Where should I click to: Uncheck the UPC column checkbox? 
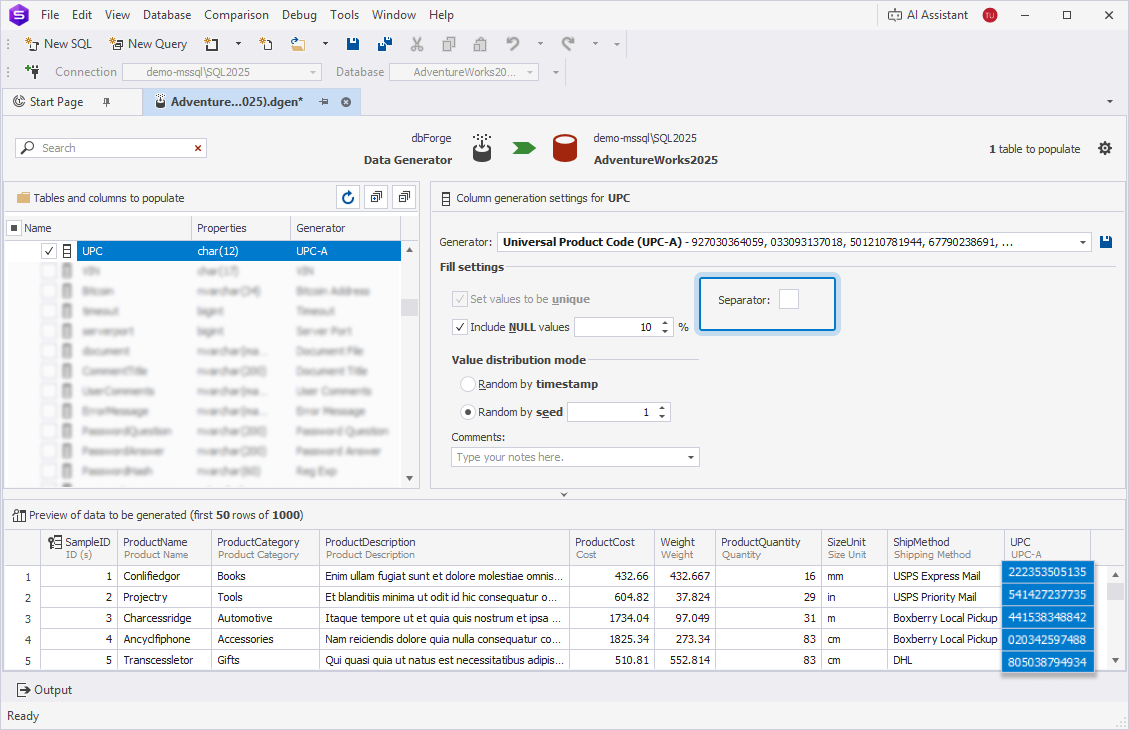click(x=49, y=251)
